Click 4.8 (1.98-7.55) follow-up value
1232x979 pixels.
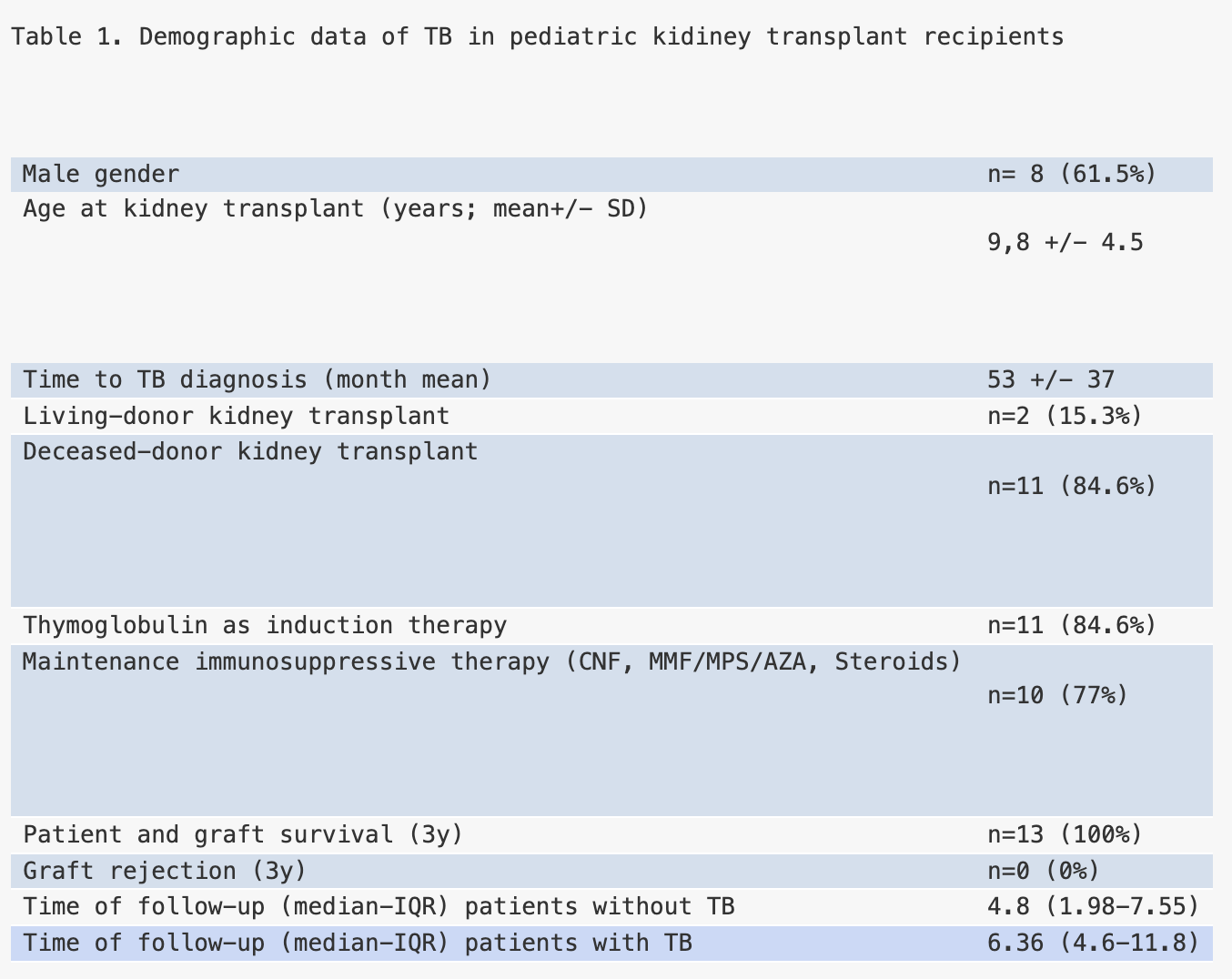[1093, 907]
